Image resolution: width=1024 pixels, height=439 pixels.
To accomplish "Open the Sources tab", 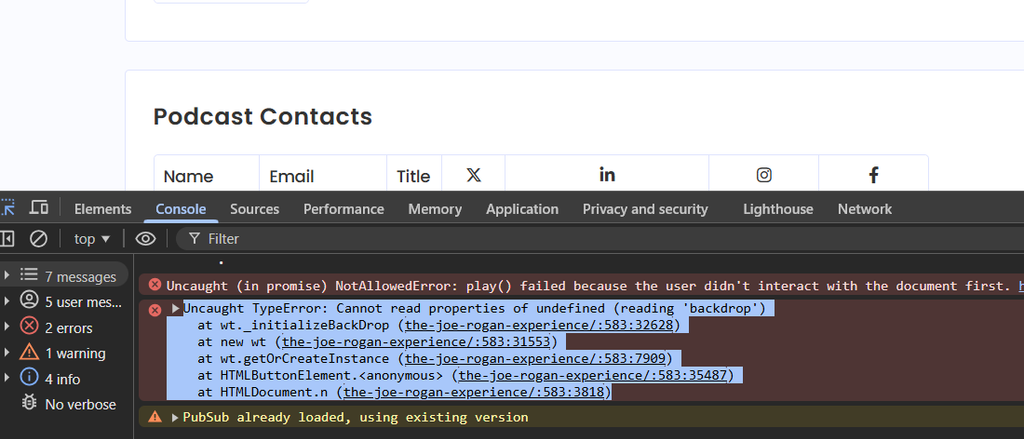I will (x=255, y=209).
